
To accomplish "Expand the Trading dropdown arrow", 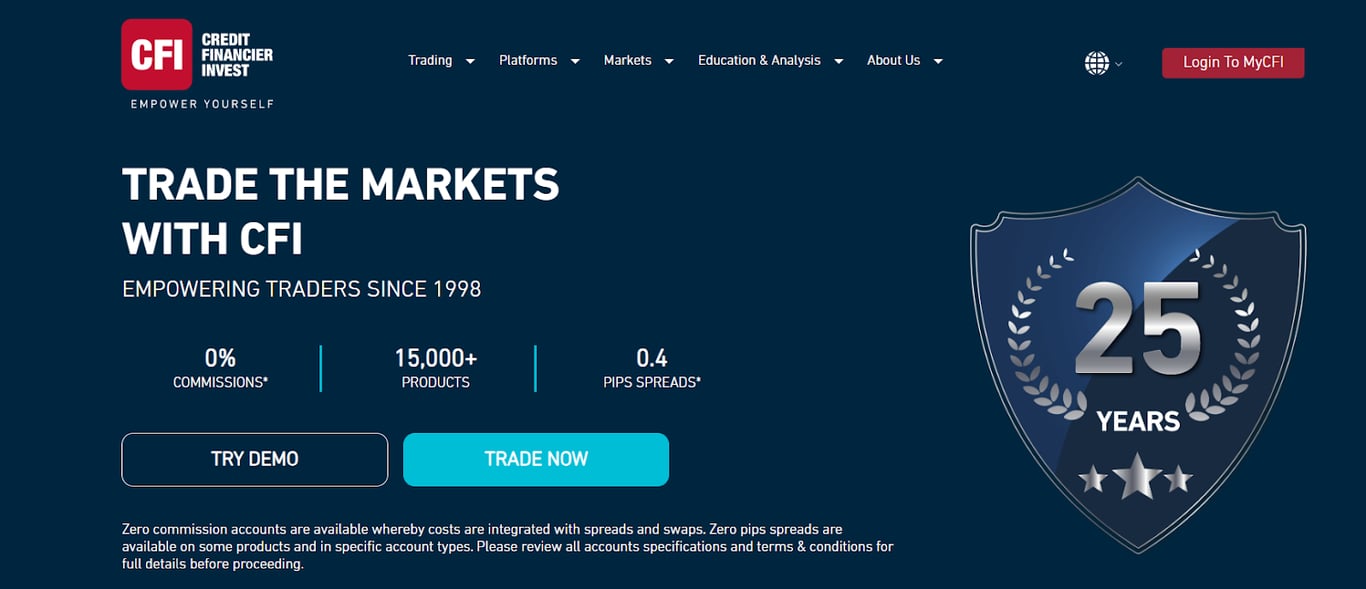I will pyautogui.click(x=470, y=61).
